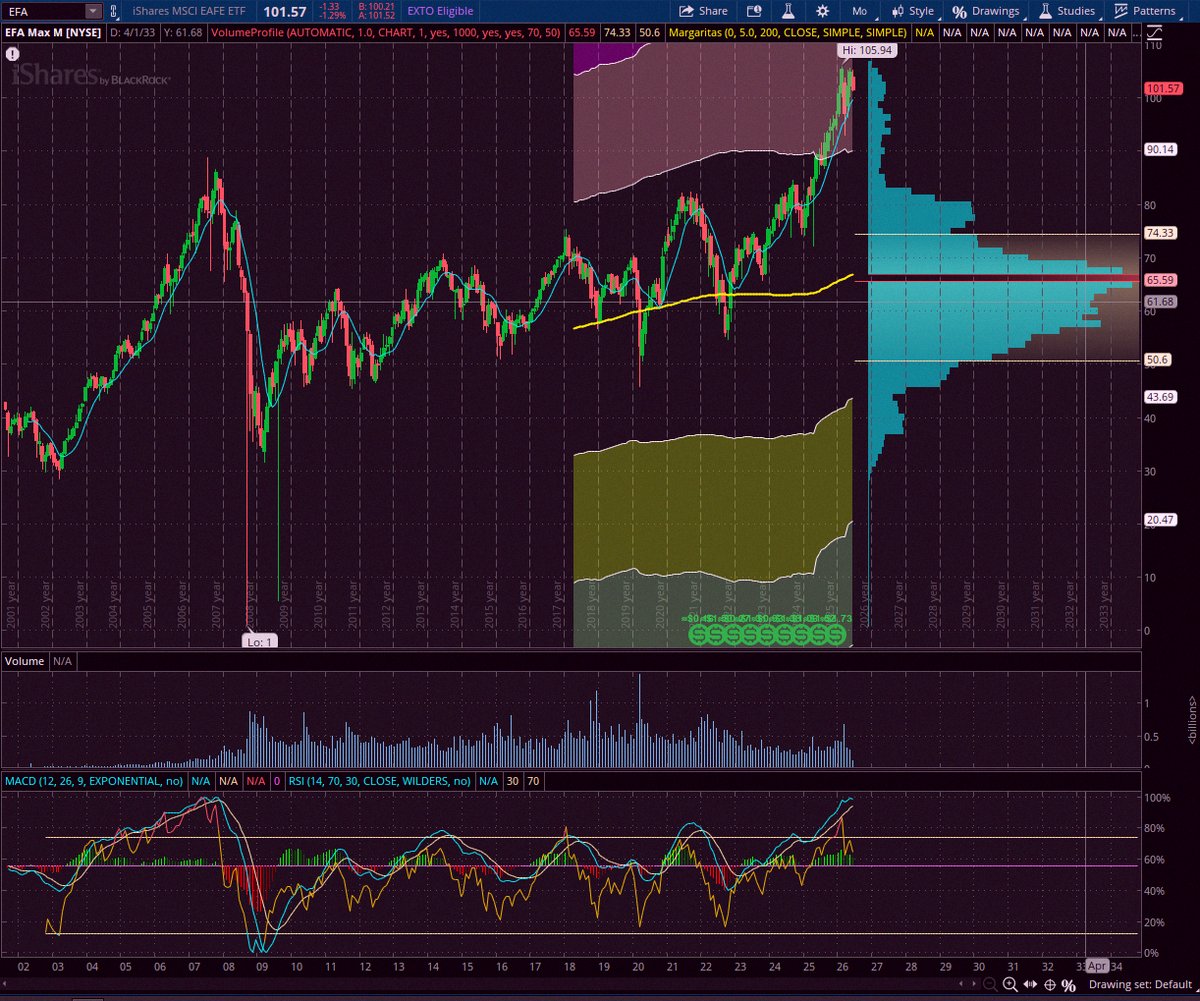This screenshot has height=1001, width=1200.
Task: Click the 20.47 price axis label
Action: [1160, 520]
